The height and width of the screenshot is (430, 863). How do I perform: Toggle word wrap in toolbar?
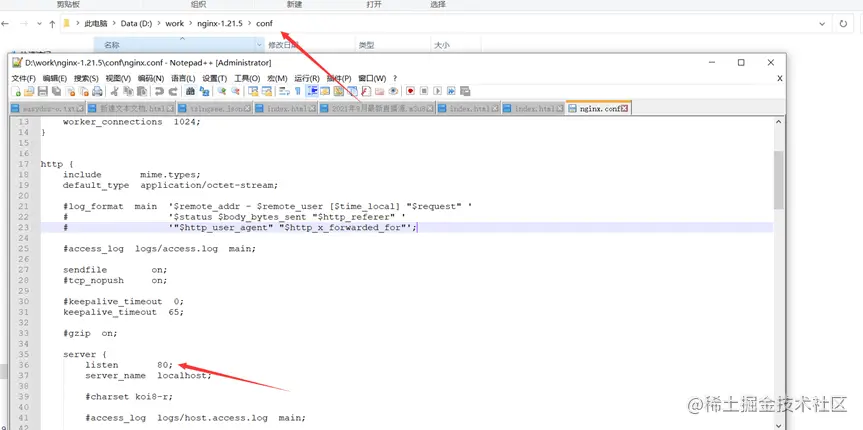pos(283,91)
